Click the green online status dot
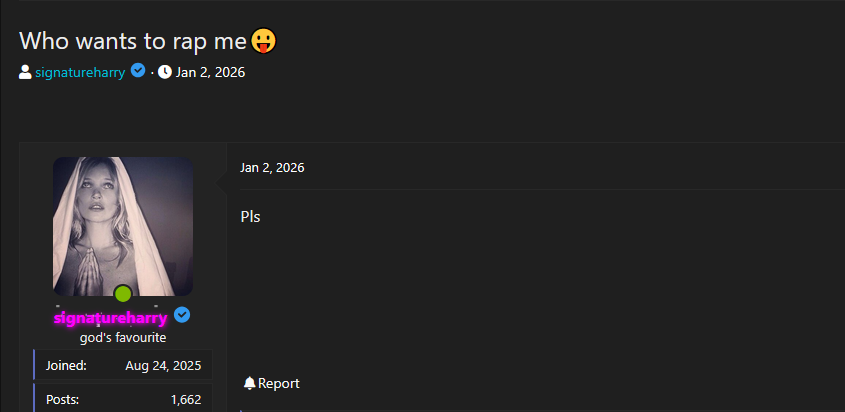The image size is (845, 412). click(123, 294)
